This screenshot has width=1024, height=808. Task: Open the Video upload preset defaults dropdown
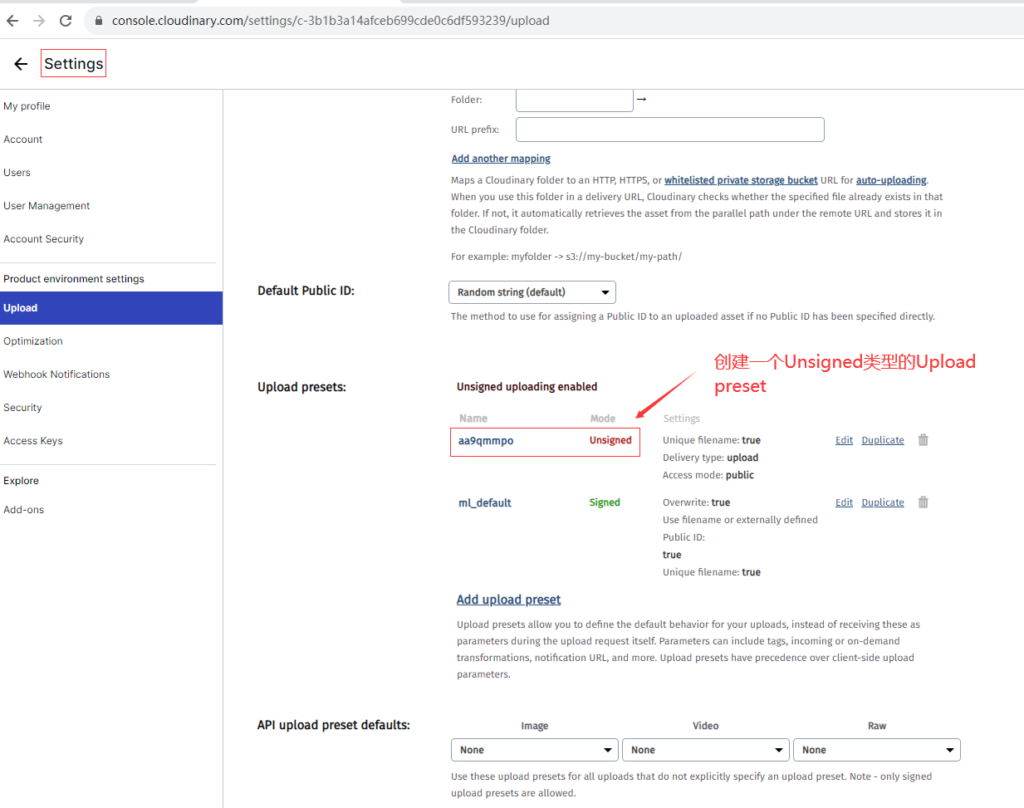705,750
